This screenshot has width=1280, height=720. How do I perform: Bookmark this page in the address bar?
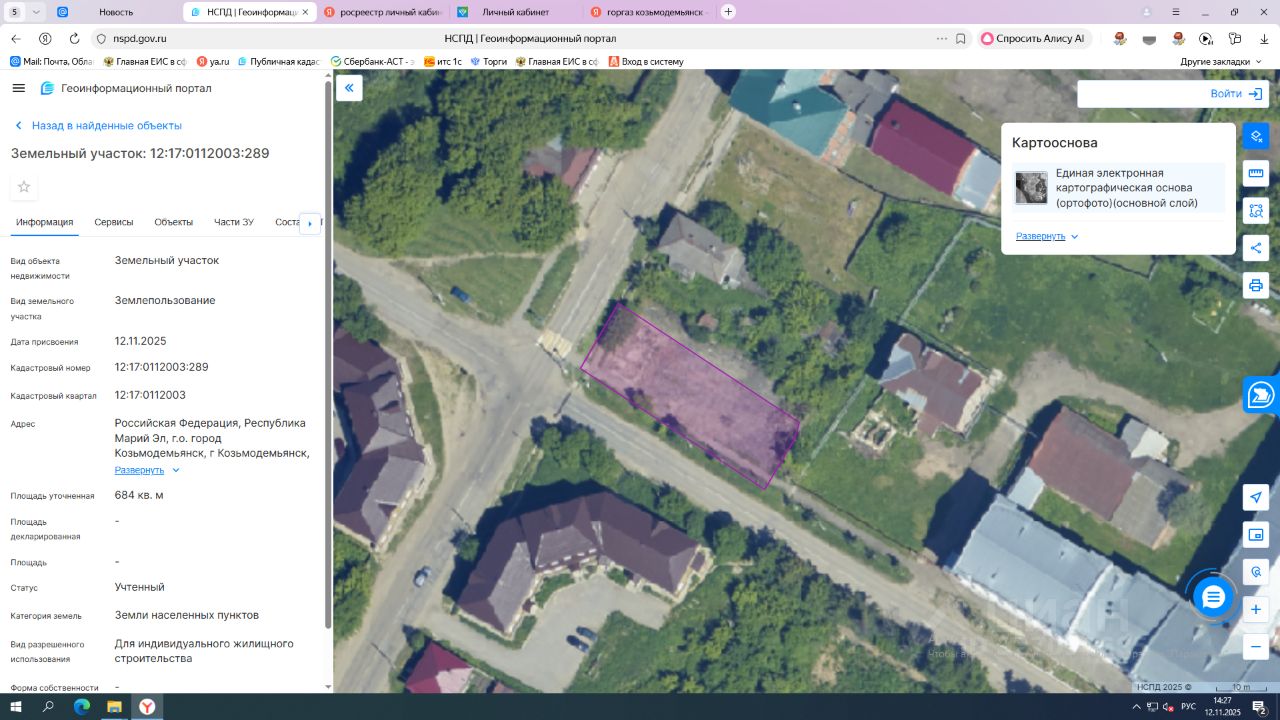click(x=961, y=38)
